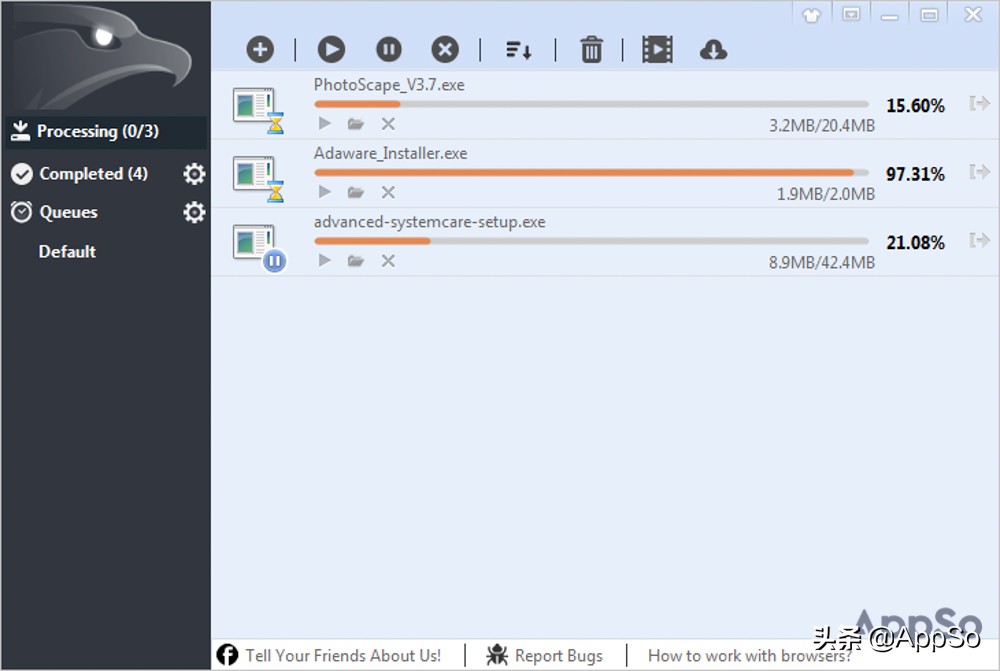This screenshot has width=1000, height=671.
Task: Click export arrow beside 97.31% row
Action: (980, 172)
